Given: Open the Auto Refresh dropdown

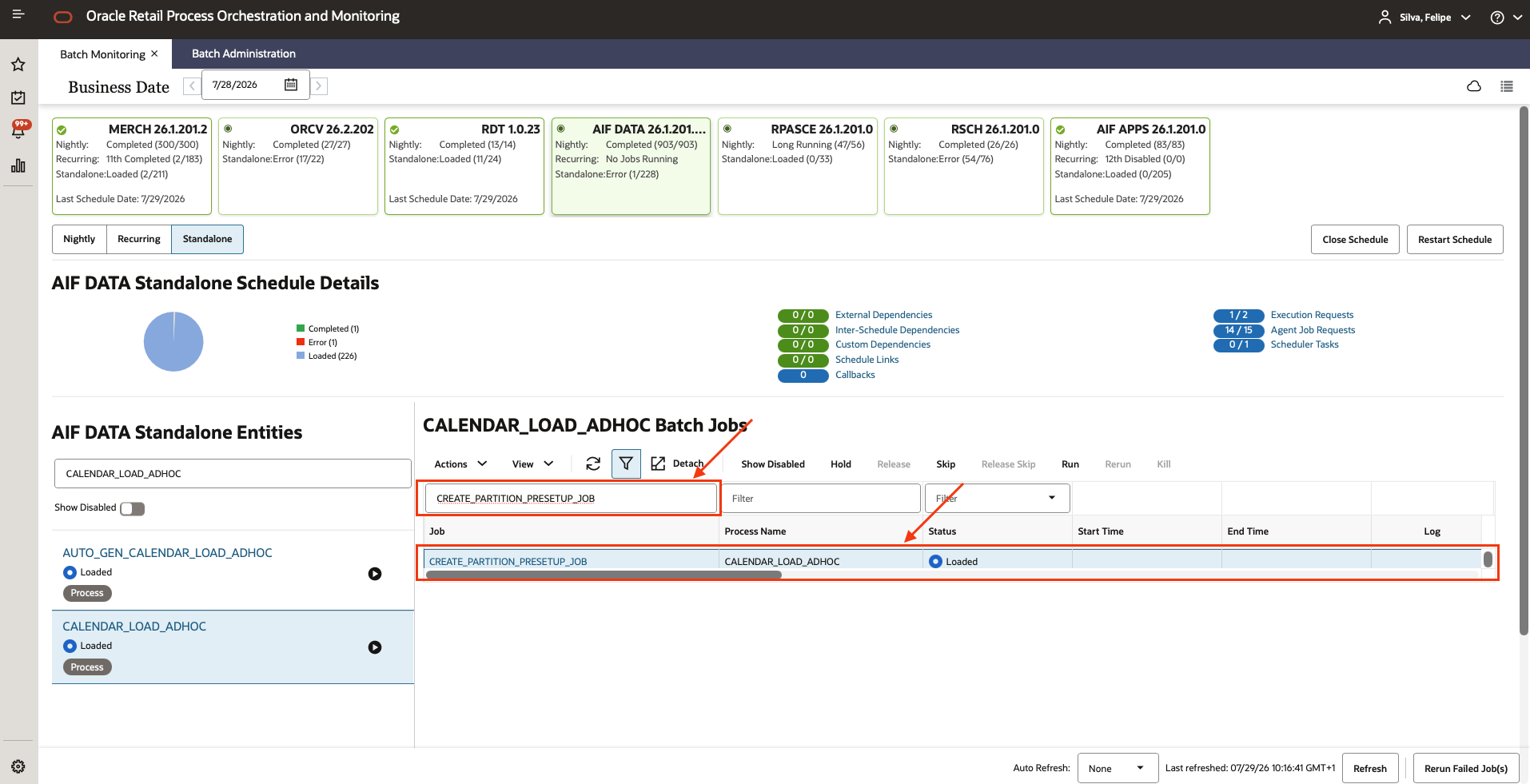Looking at the screenshot, I should (1118, 768).
